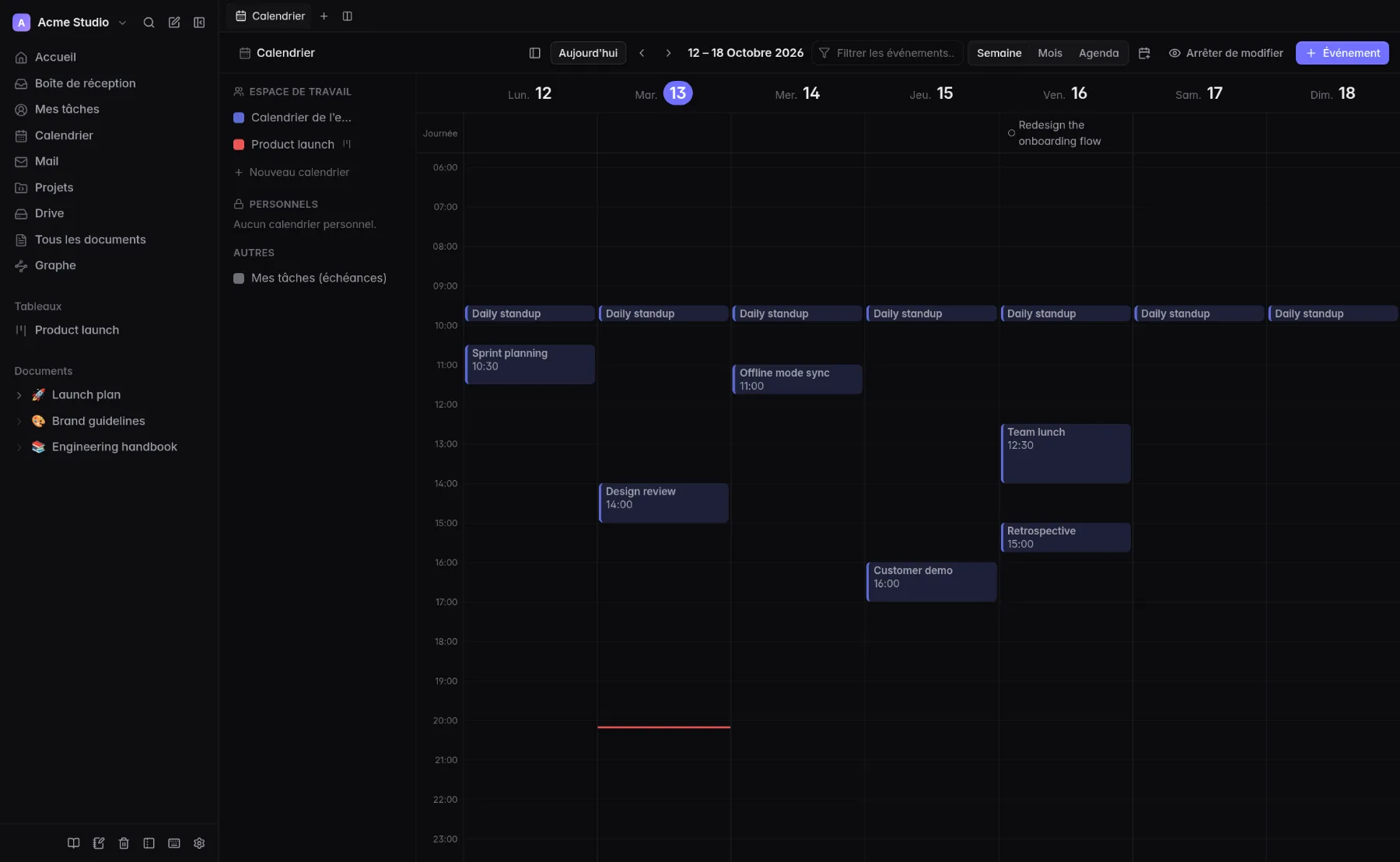Click the add-calendar icon beside Agenda
1400x862 pixels.
point(1144,53)
